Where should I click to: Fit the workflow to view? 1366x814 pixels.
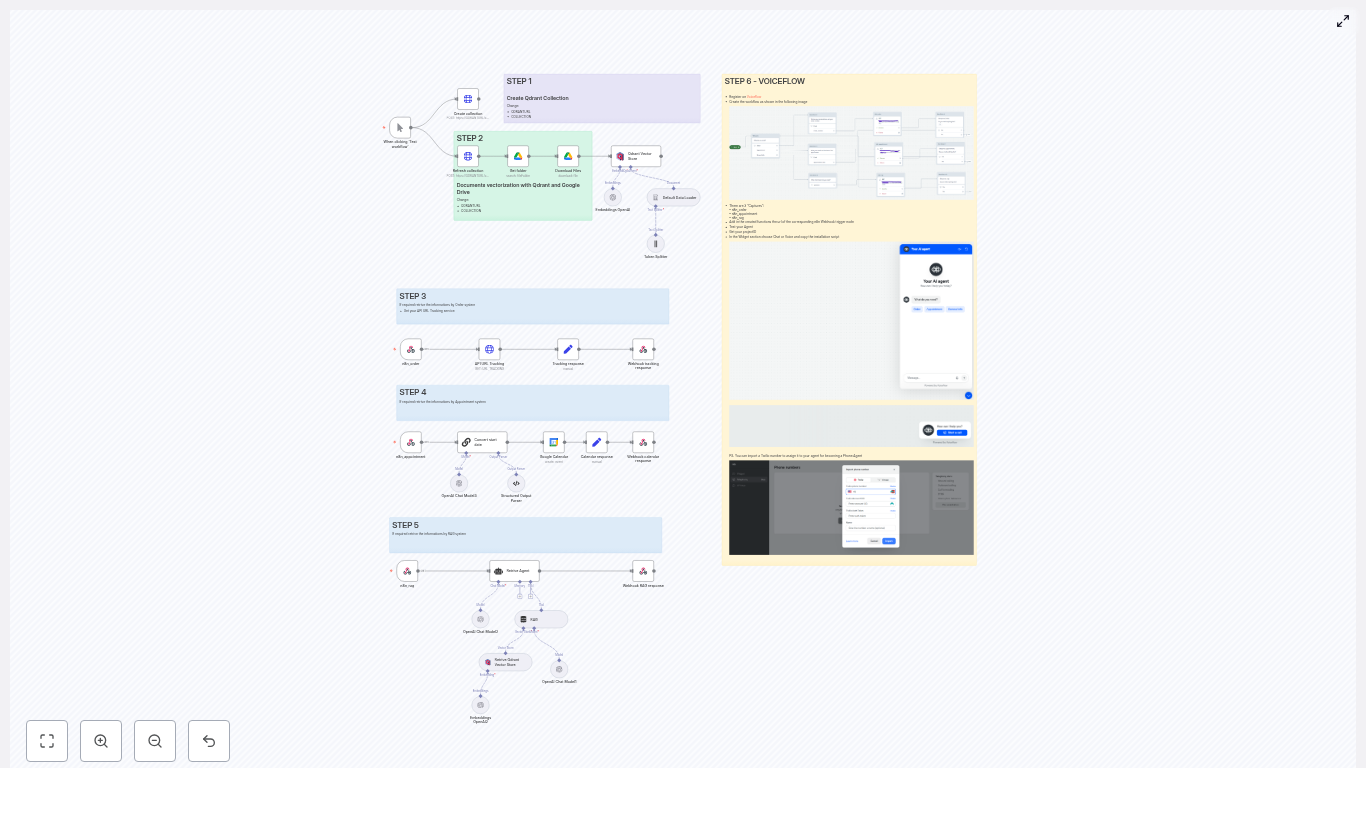pyautogui.click(x=47, y=741)
